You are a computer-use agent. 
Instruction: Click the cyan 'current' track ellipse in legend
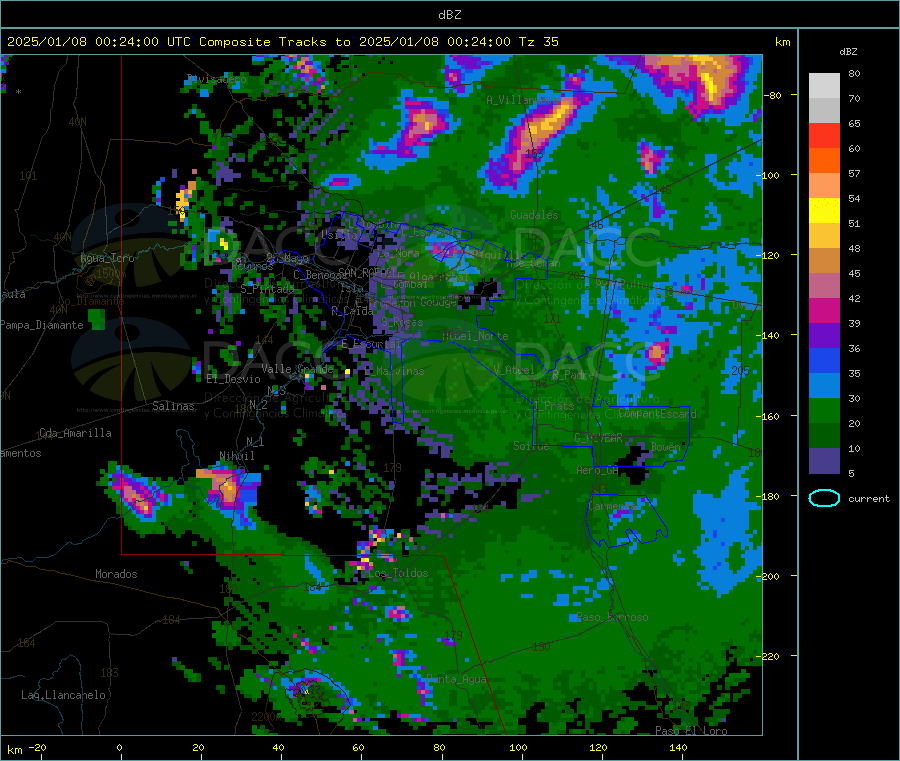[824, 498]
